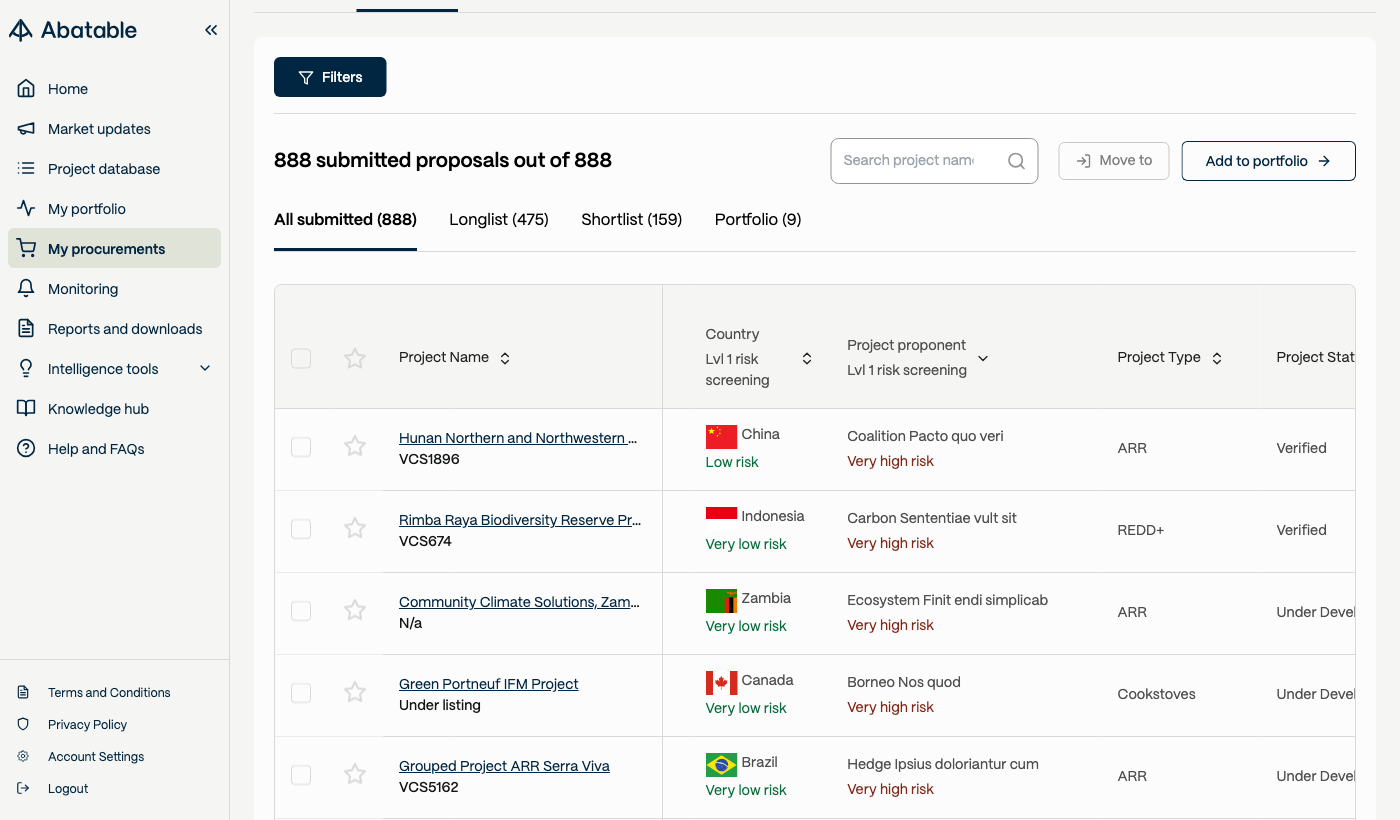The height and width of the screenshot is (820, 1400).
Task: Select the Rimba Raya row checkbox
Action: pos(301,529)
